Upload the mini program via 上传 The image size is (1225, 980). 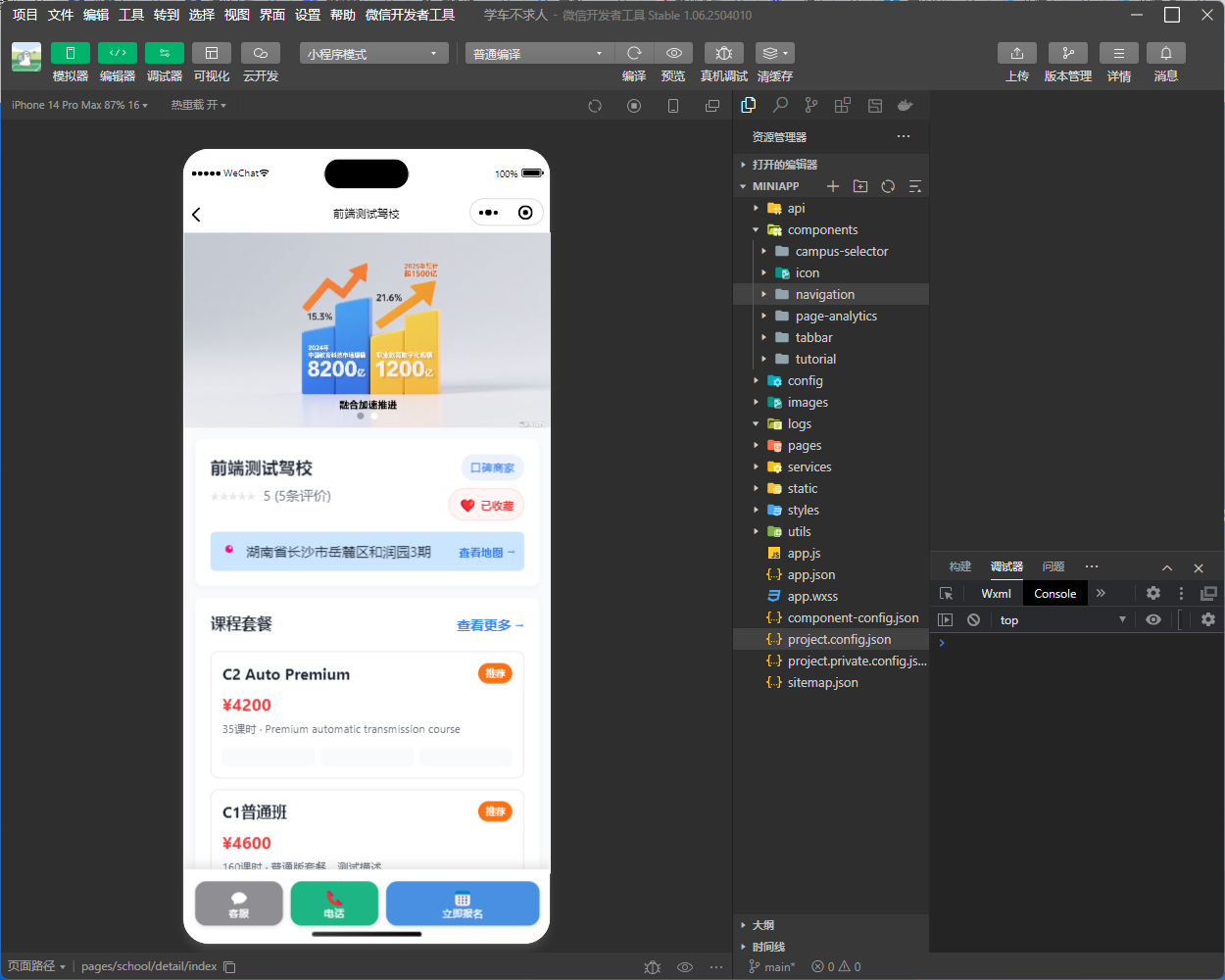pyautogui.click(x=1016, y=62)
